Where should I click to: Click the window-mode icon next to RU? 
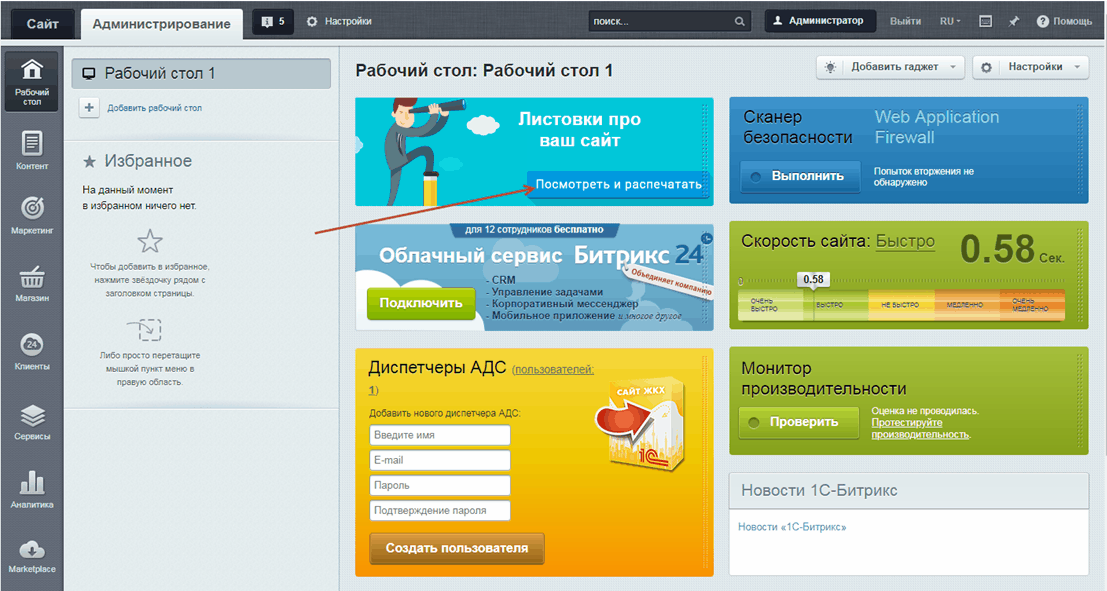[986, 22]
